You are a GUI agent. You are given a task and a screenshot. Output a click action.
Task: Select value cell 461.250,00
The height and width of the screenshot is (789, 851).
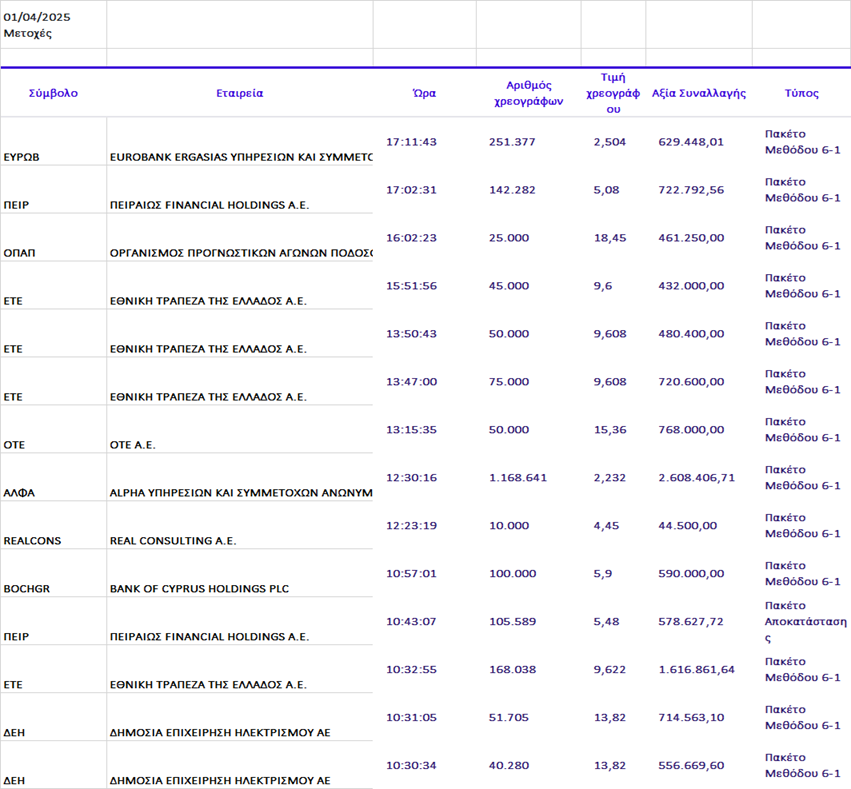tap(690, 238)
